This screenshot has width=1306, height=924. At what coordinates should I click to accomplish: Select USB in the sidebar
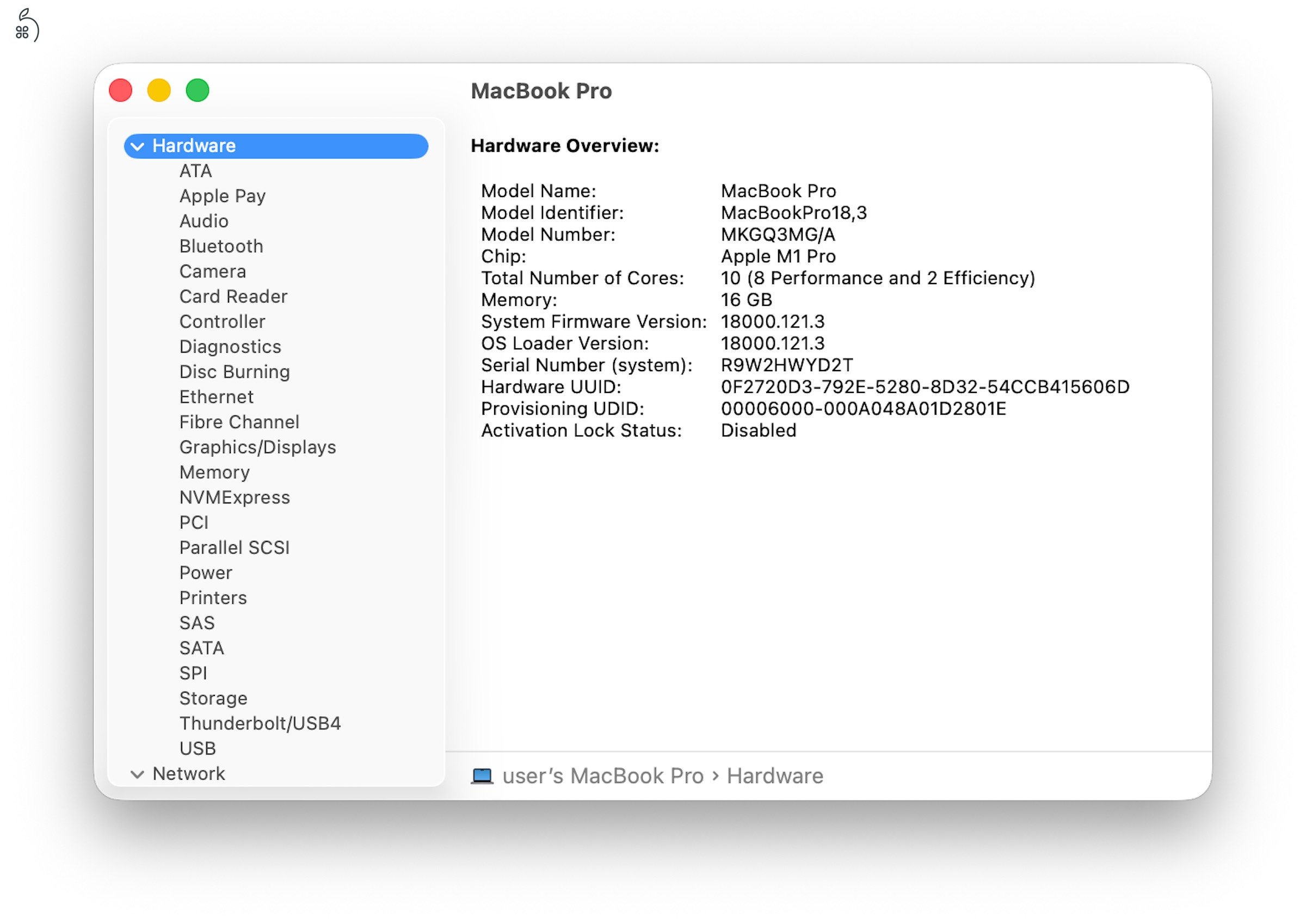(x=198, y=748)
